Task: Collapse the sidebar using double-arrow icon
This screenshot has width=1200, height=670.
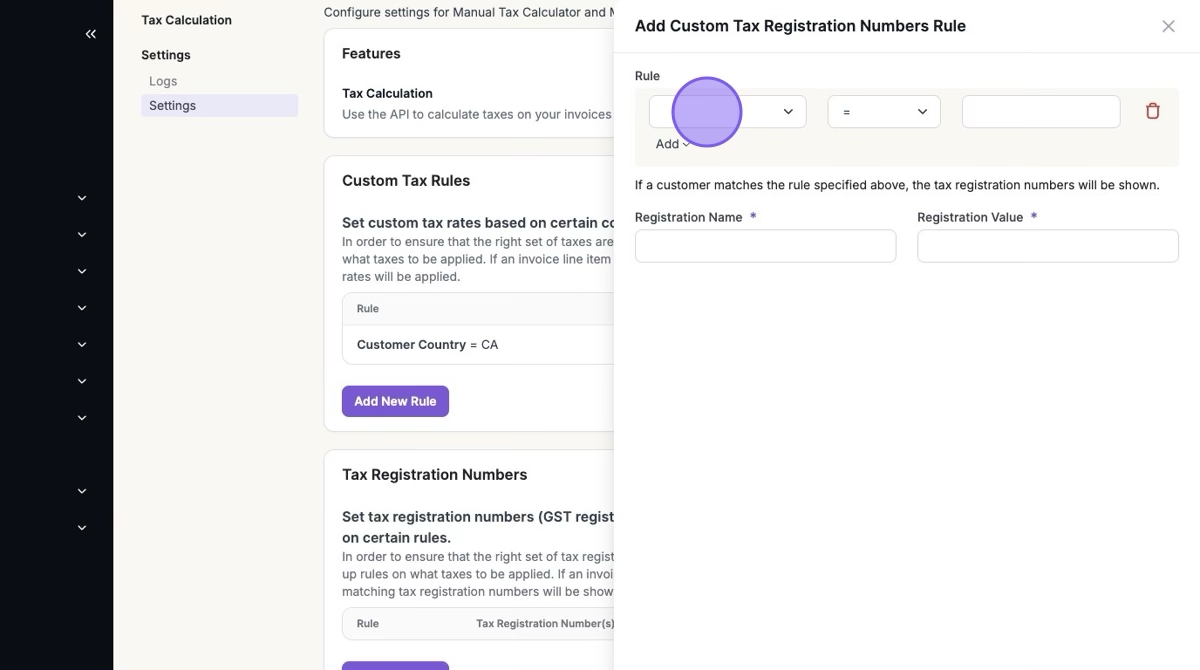Action: (x=91, y=34)
